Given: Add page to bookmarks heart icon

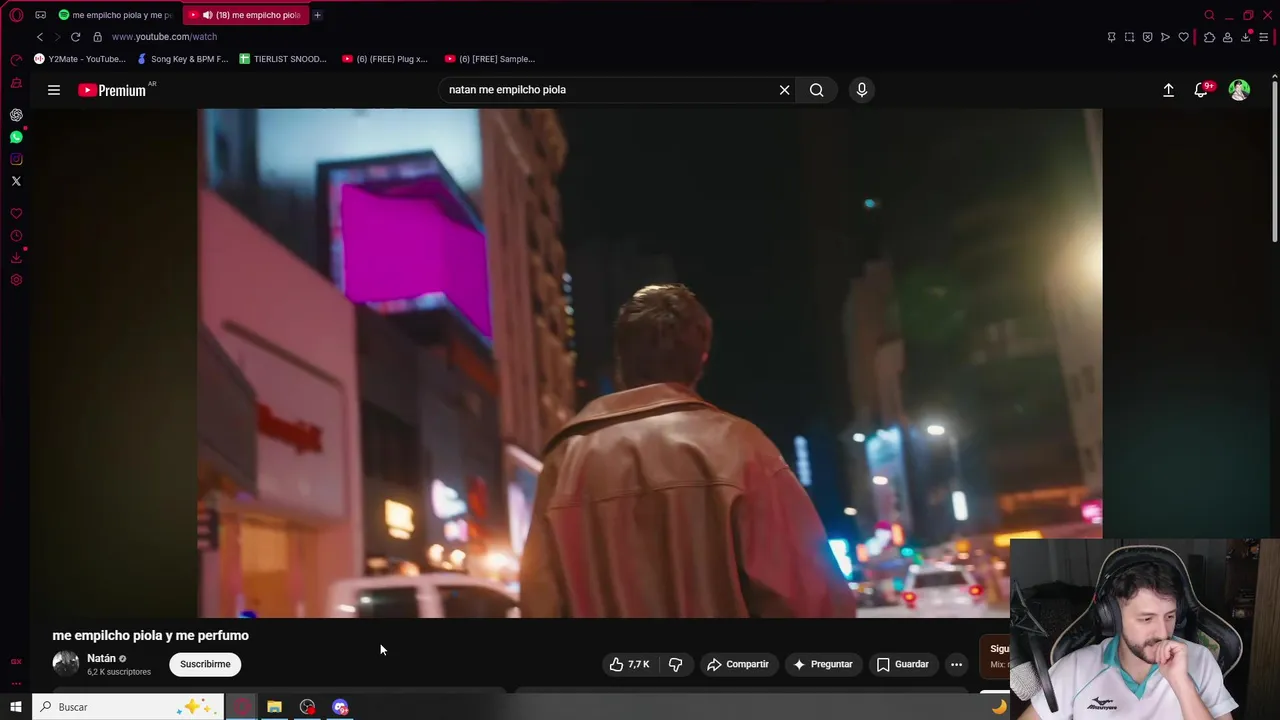Looking at the screenshot, I should 1183,37.
